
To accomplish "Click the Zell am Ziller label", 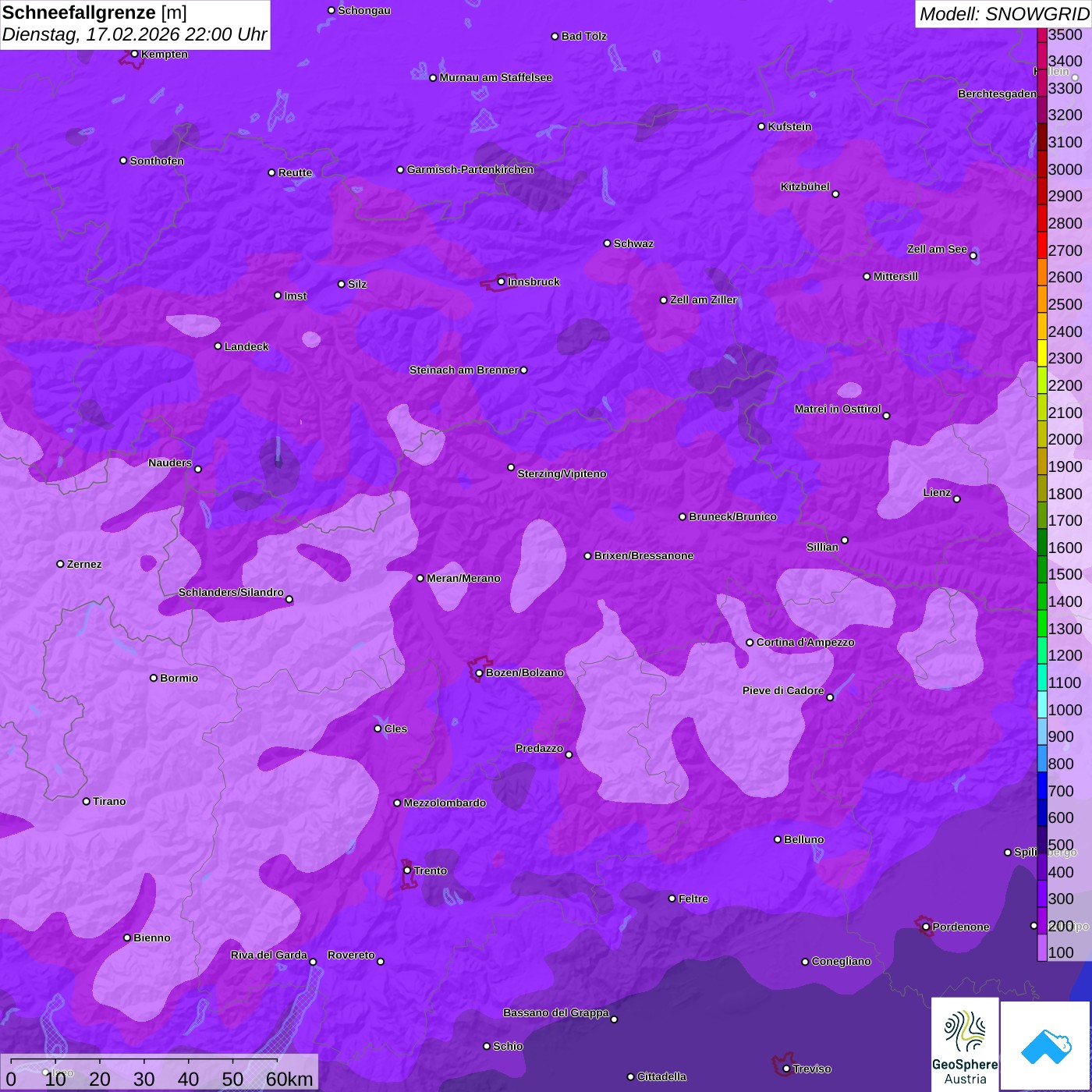I will click(x=704, y=300).
